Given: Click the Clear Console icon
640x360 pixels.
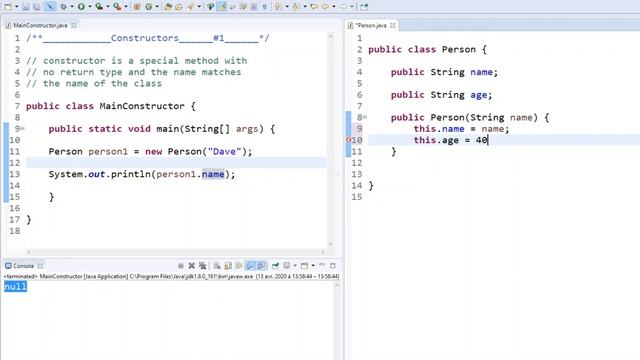Looking at the screenshot, I should pos(217,266).
